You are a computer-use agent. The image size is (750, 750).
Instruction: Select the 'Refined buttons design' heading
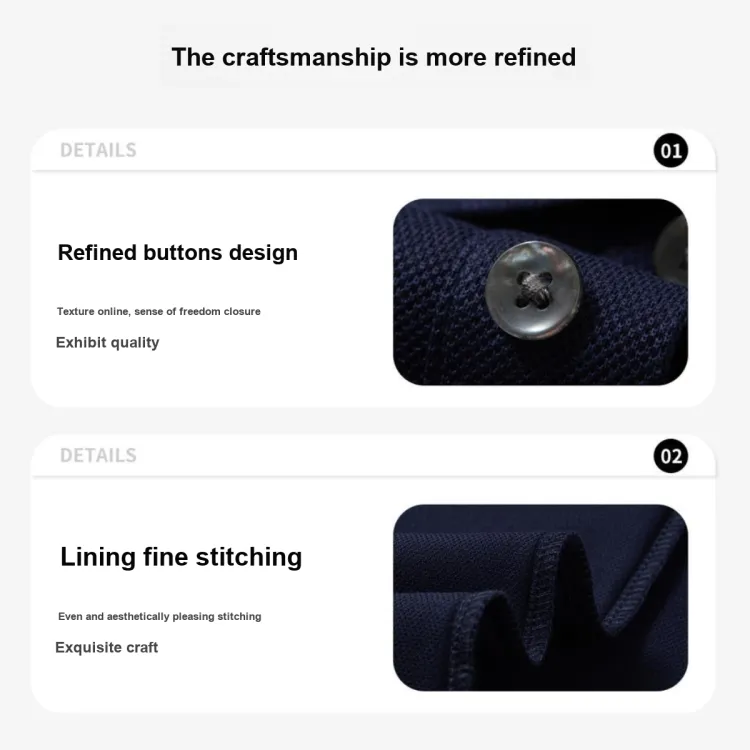(177, 253)
